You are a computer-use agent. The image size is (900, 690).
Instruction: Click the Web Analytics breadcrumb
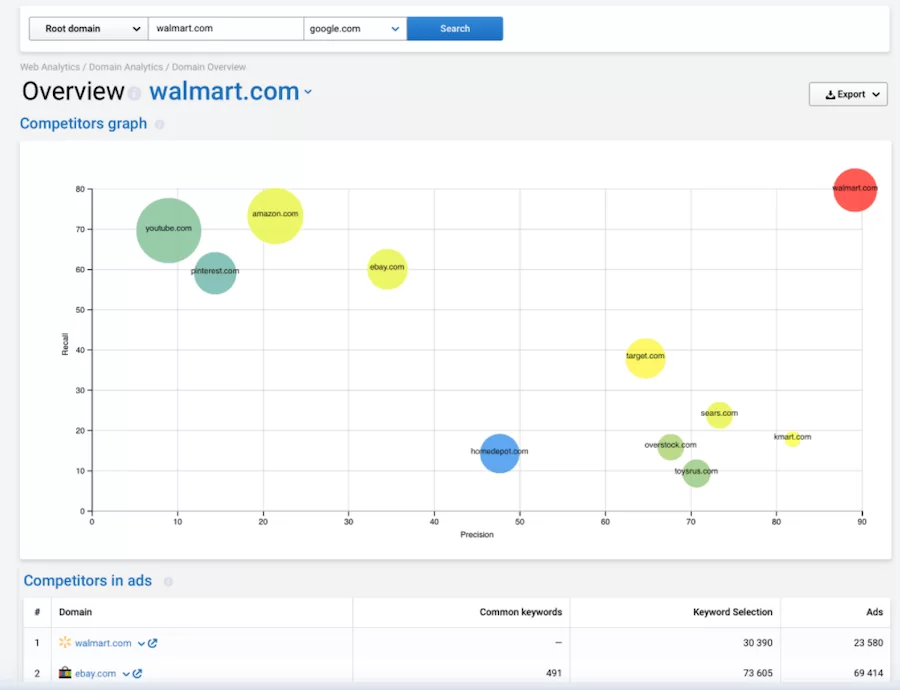pos(50,67)
